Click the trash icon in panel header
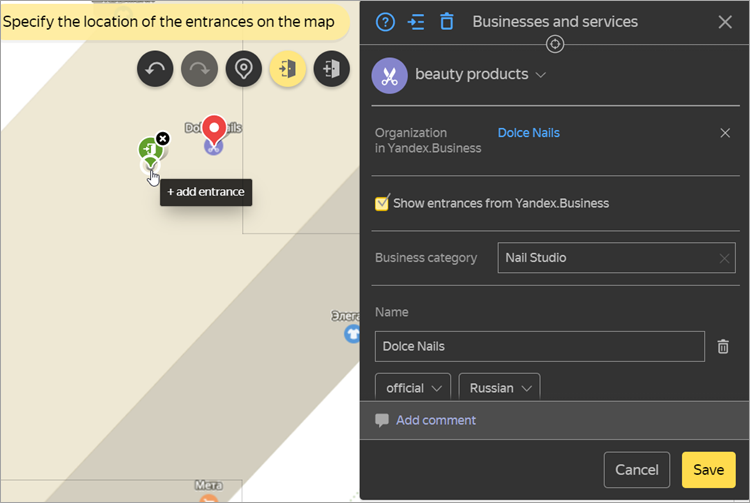This screenshot has height=503, width=750. (x=447, y=22)
